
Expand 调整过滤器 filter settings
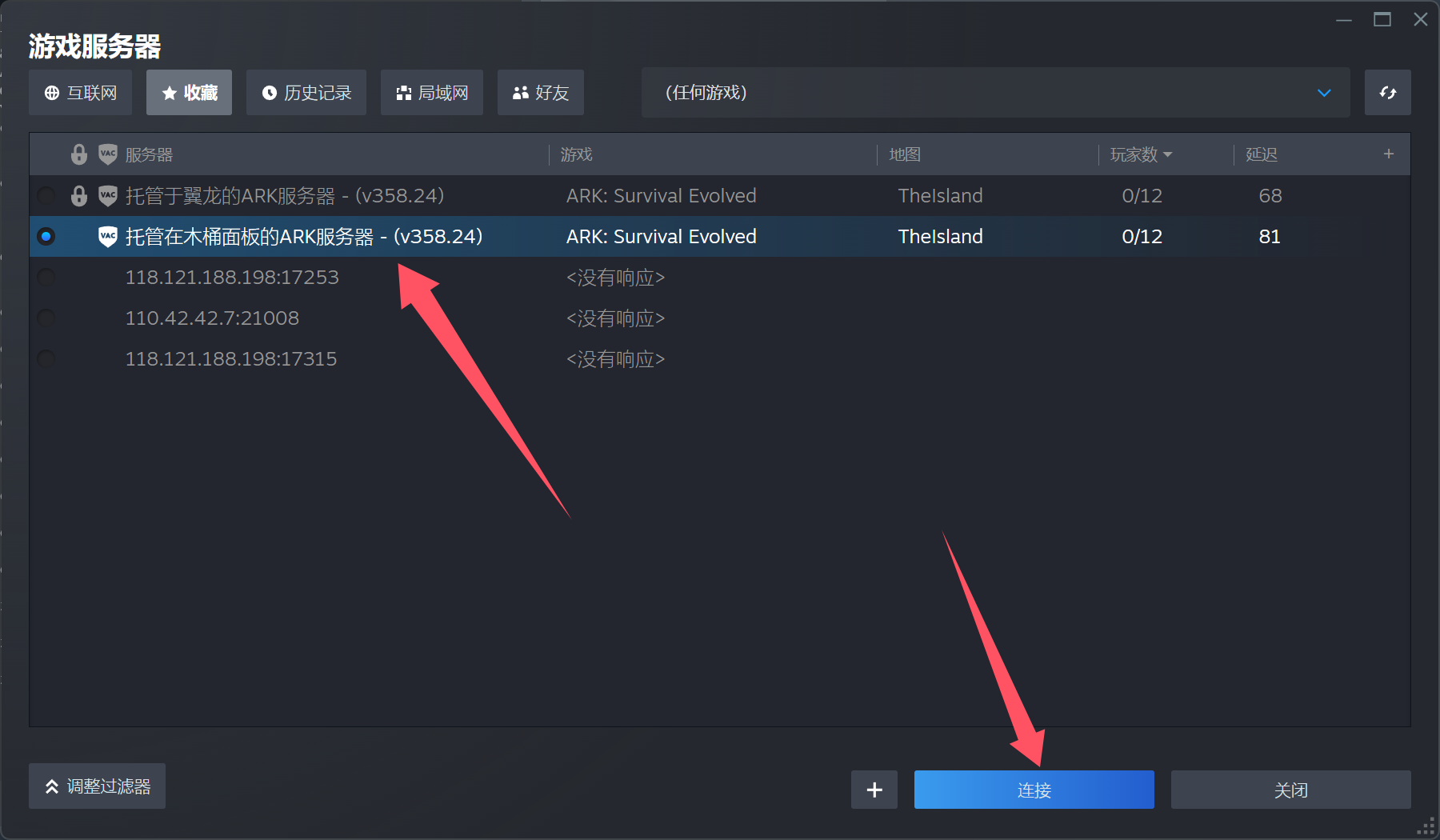[97, 786]
